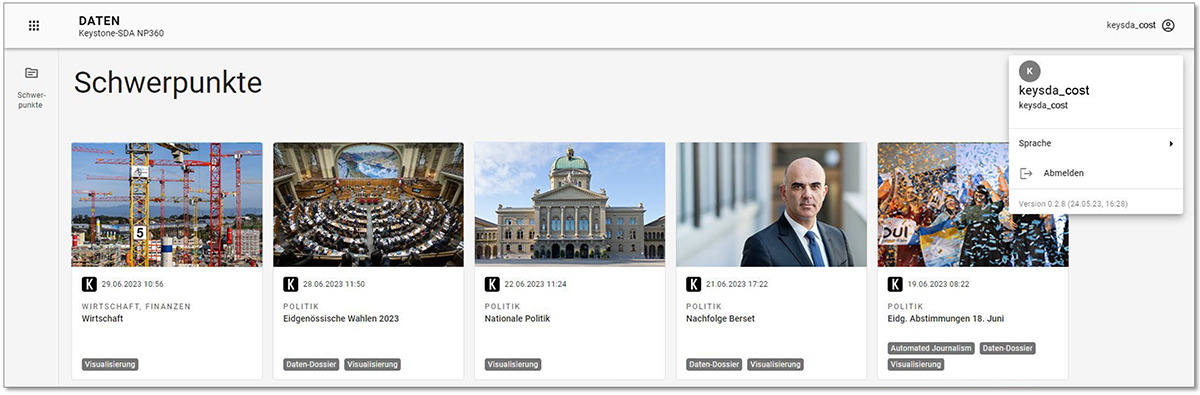Click the K logo on Nachfolge Berset card
Screen dimensions: 1200x395
[694, 284]
